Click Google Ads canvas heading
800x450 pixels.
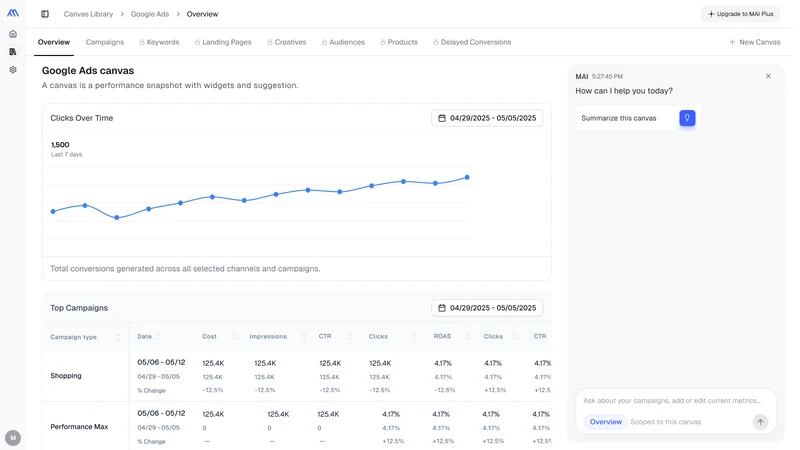(x=88, y=71)
